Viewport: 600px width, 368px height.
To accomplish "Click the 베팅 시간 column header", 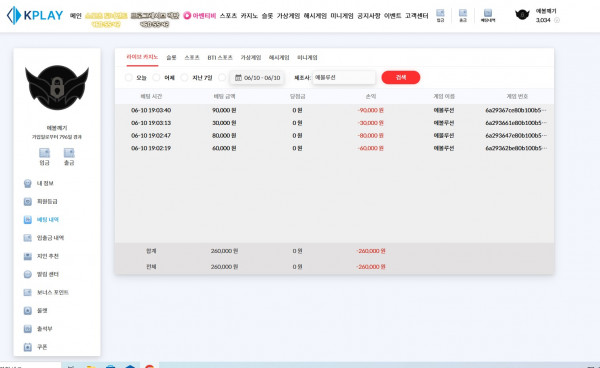I will pos(151,96).
